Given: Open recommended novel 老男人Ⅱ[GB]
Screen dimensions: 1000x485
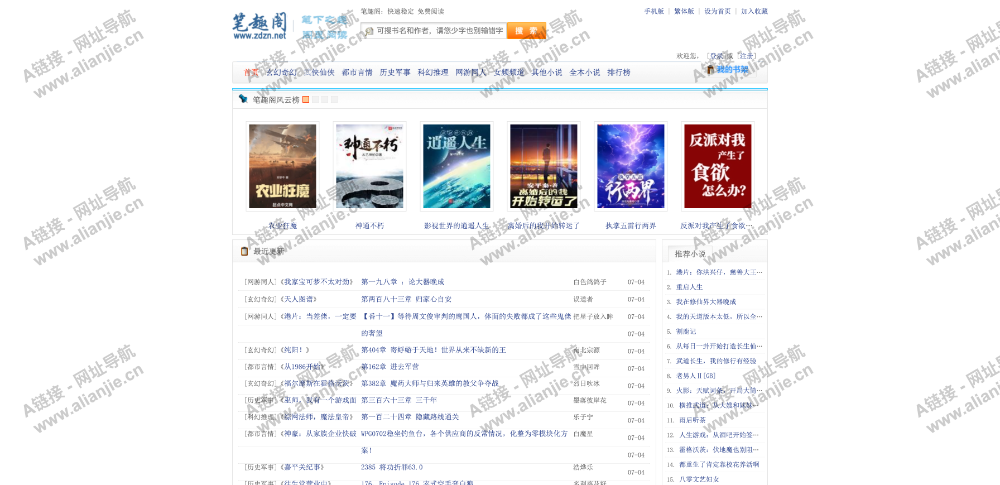Looking at the screenshot, I should [695, 376].
